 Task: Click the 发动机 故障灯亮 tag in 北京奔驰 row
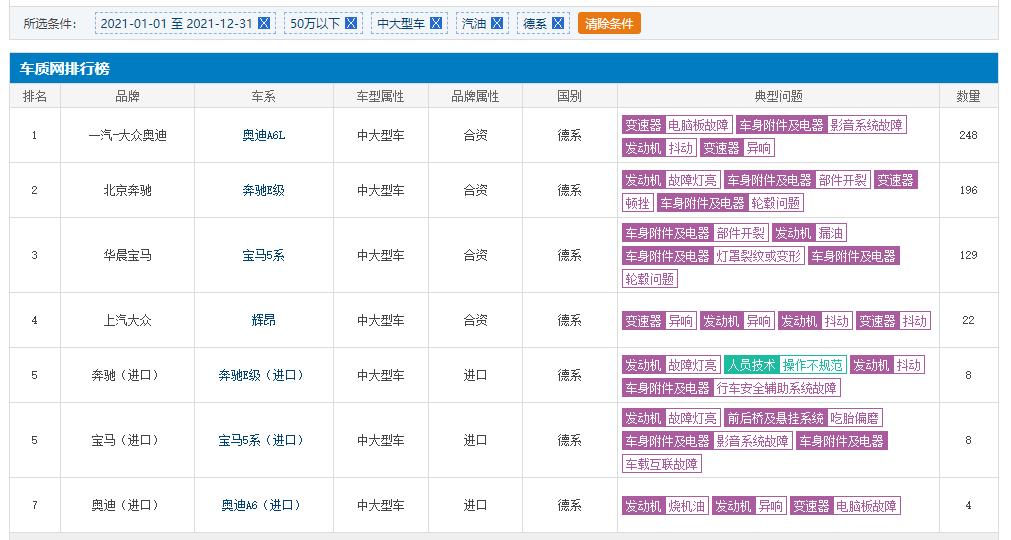pos(671,180)
